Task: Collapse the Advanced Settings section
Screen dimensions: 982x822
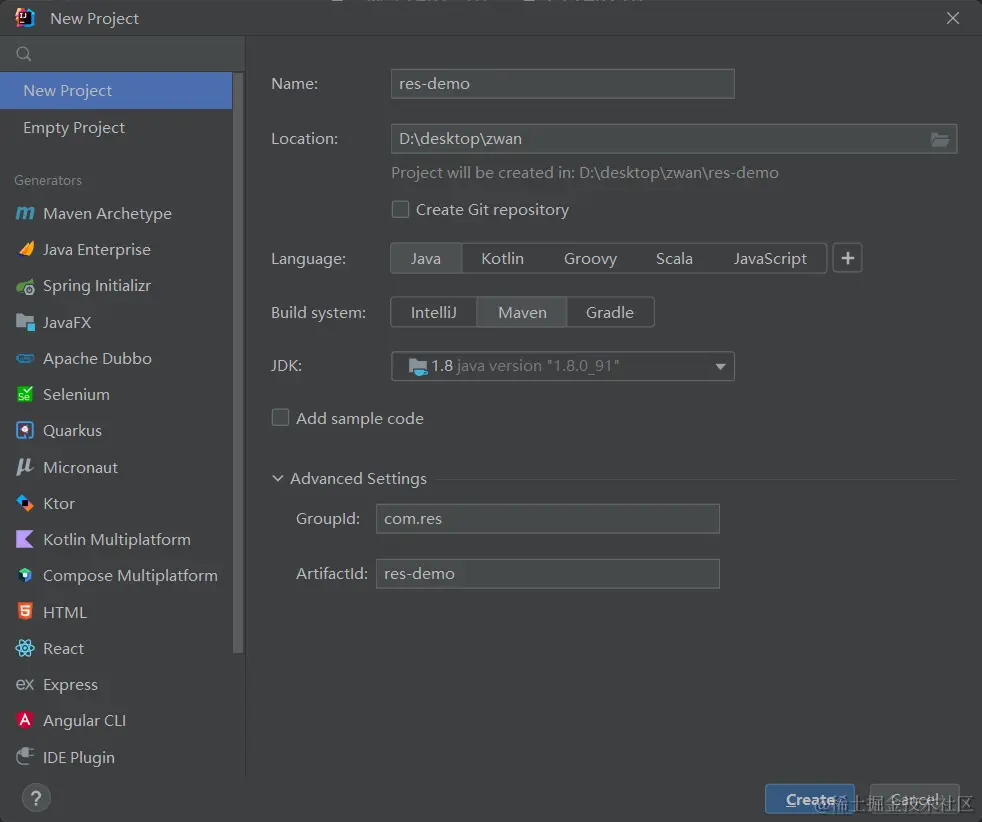Action: click(277, 478)
